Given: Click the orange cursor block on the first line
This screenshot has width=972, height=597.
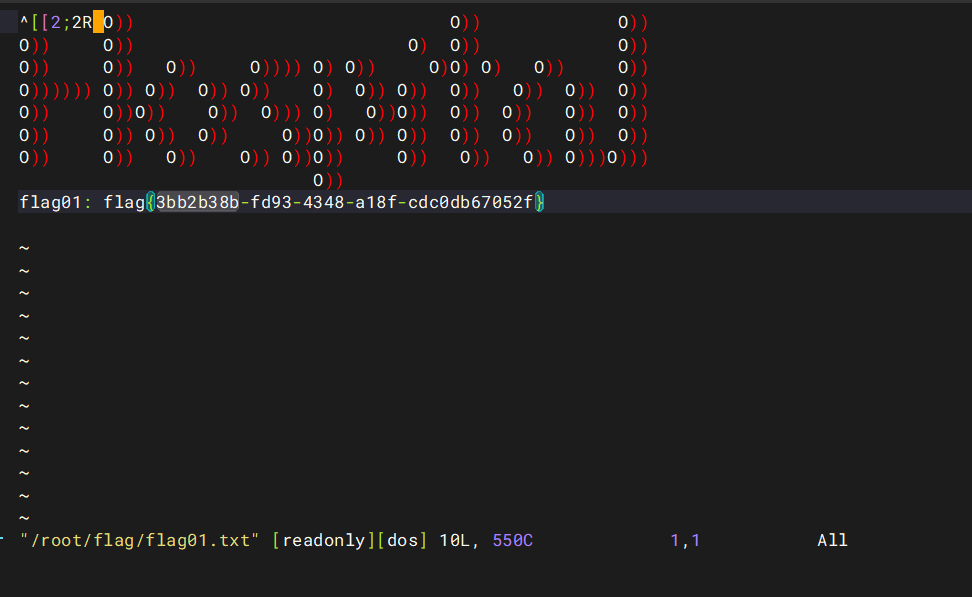Looking at the screenshot, I should pyautogui.click(x=98, y=22).
